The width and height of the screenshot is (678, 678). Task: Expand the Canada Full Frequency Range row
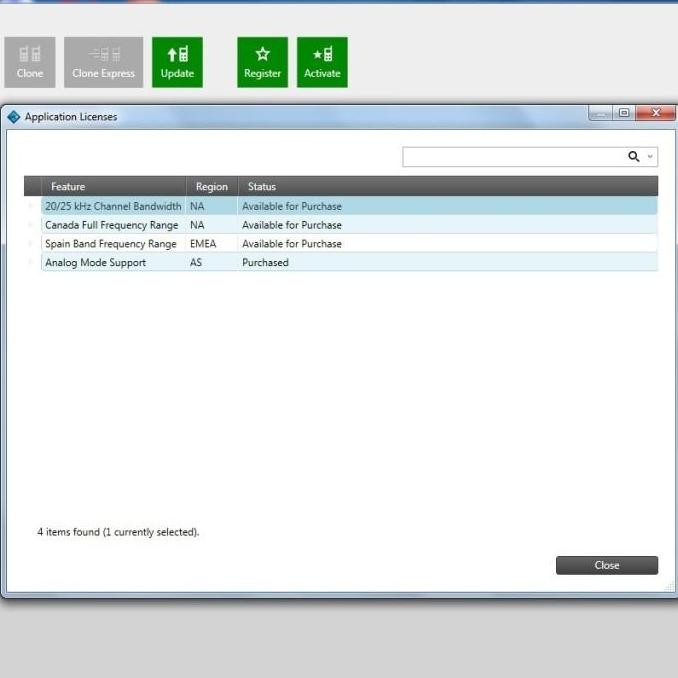tap(31, 225)
